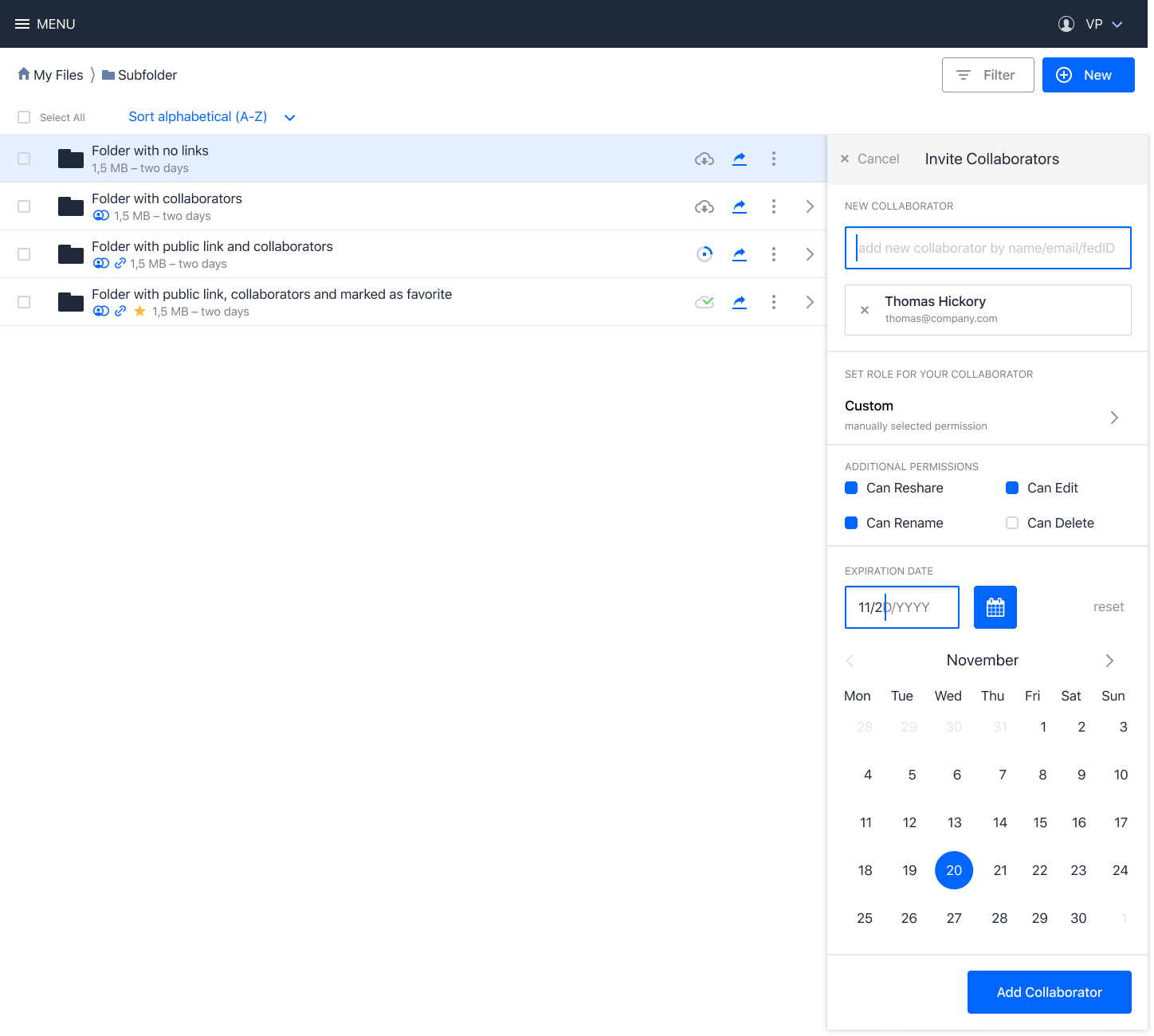The image size is (1154, 1036).
Task: Click cloud download icon for Folder with collaborators
Action: point(705,206)
